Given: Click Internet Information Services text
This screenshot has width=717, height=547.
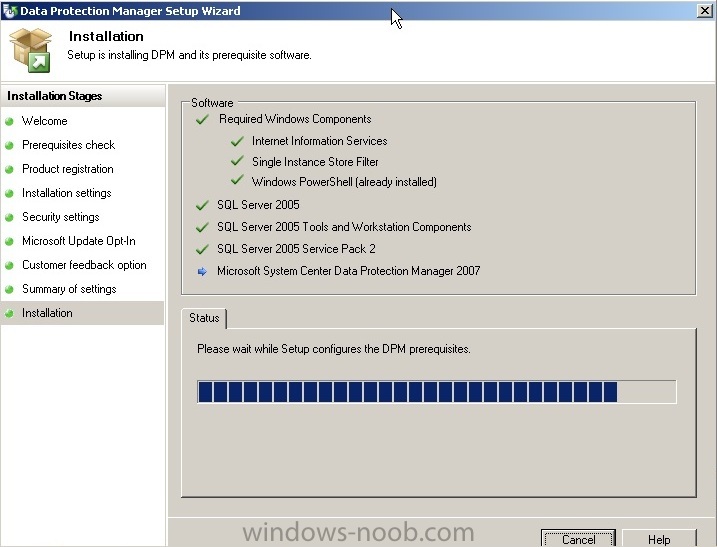Looking at the screenshot, I should (320, 141).
